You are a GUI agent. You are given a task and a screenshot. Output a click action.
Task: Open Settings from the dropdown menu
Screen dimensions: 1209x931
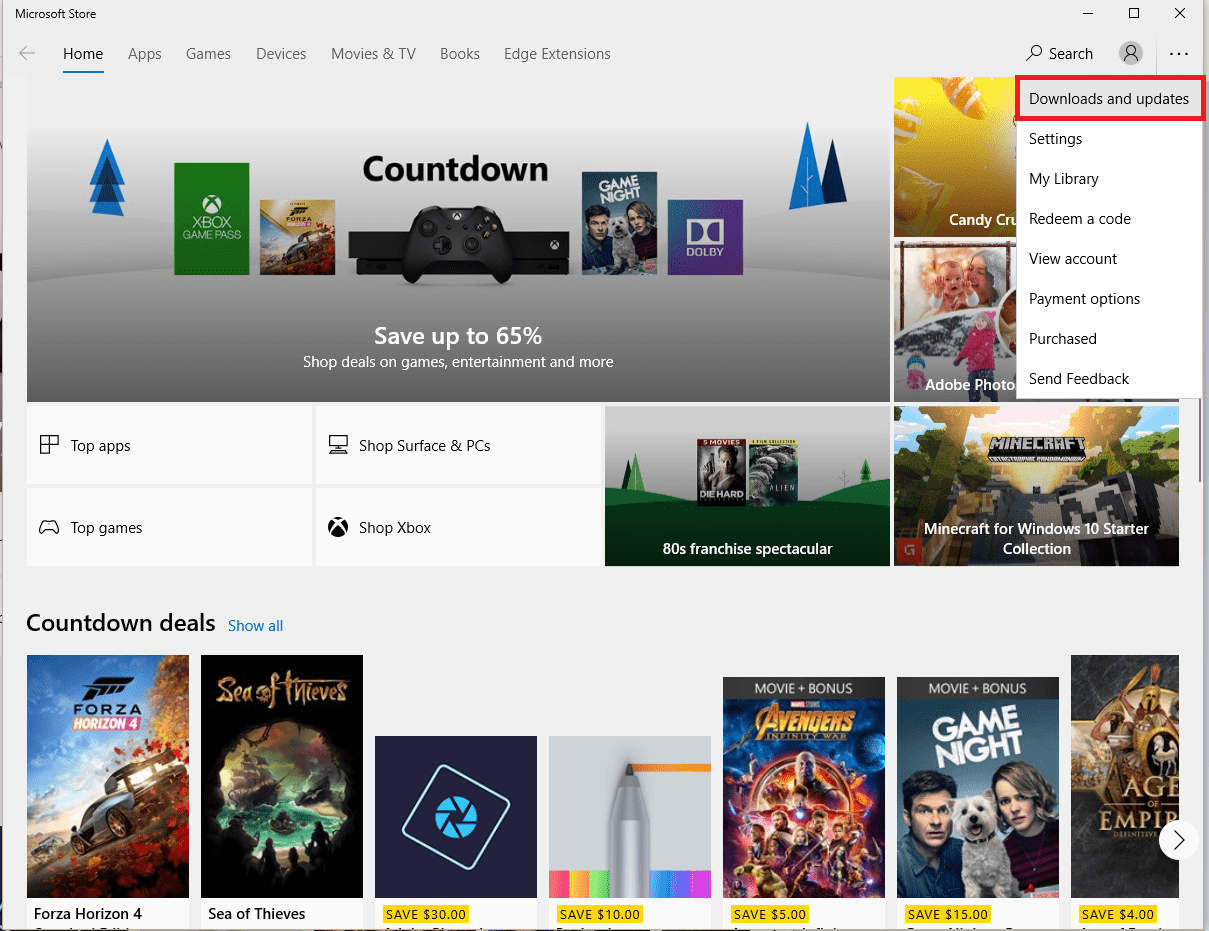tap(1109, 139)
